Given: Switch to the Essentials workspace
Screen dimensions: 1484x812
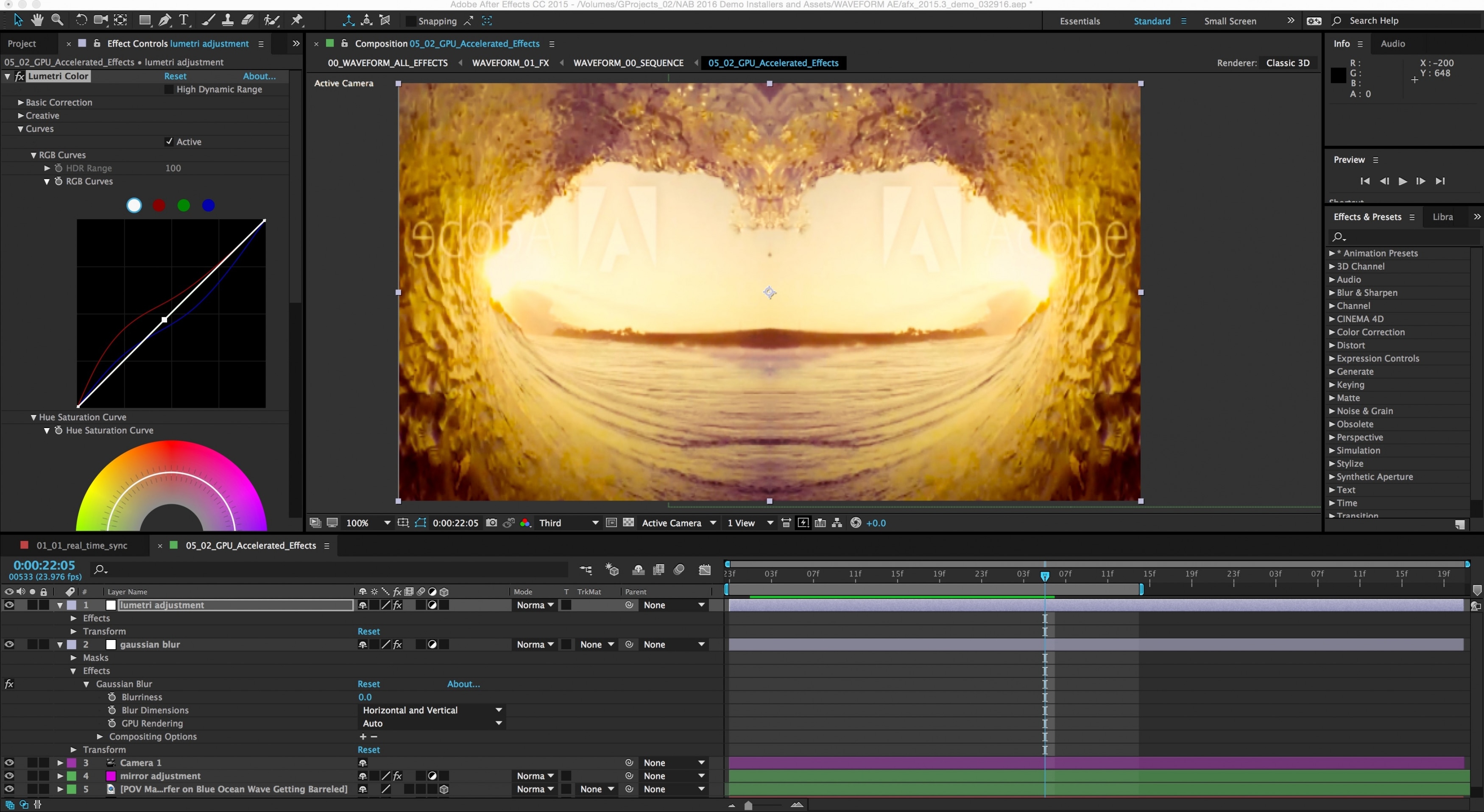Looking at the screenshot, I should [x=1080, y=21].
